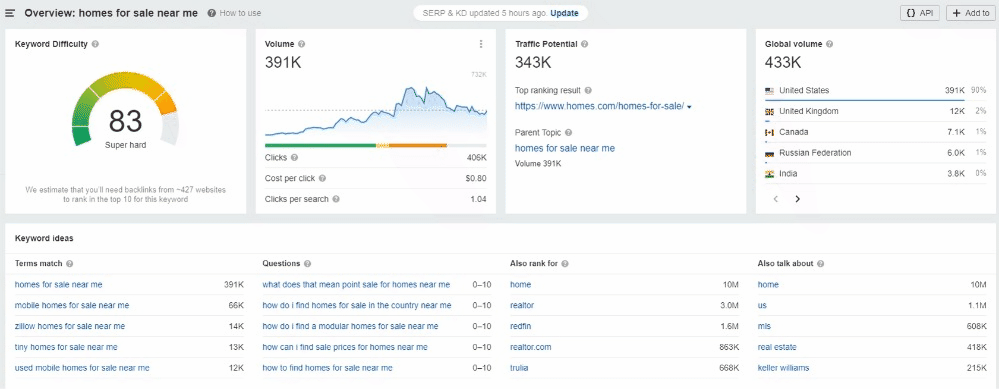Open the hamburger sidebar menu icon
Image resolution: width=999 pixels, height=389 pixels.
click(x=10, y=13)
